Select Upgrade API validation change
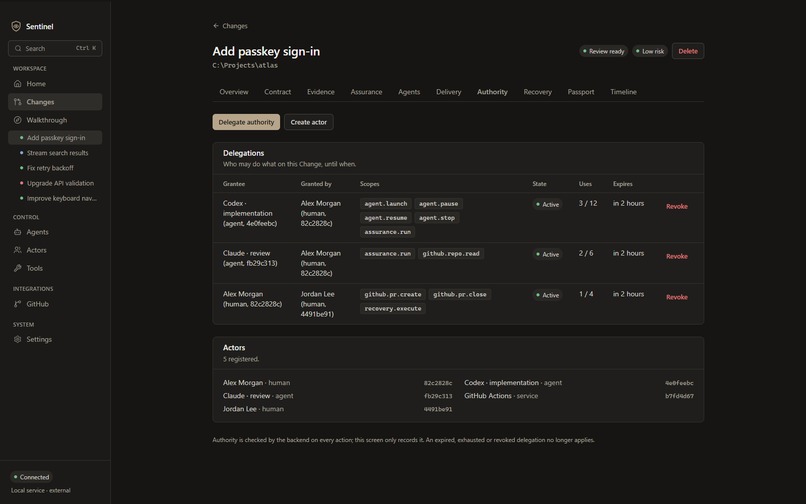This screenshot has width=806, height=504. (55, 183)
